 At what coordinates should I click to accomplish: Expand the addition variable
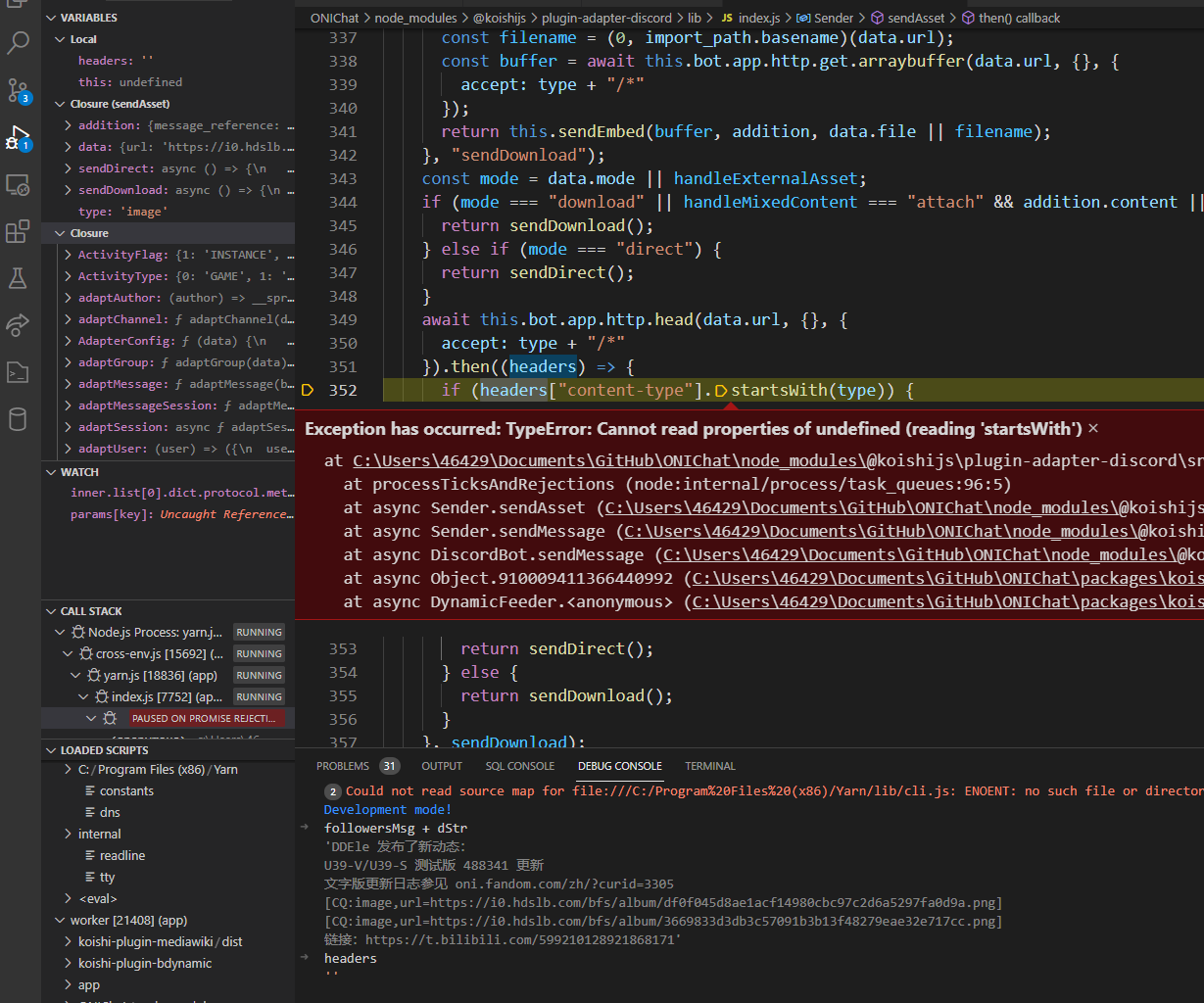[69, 125]
